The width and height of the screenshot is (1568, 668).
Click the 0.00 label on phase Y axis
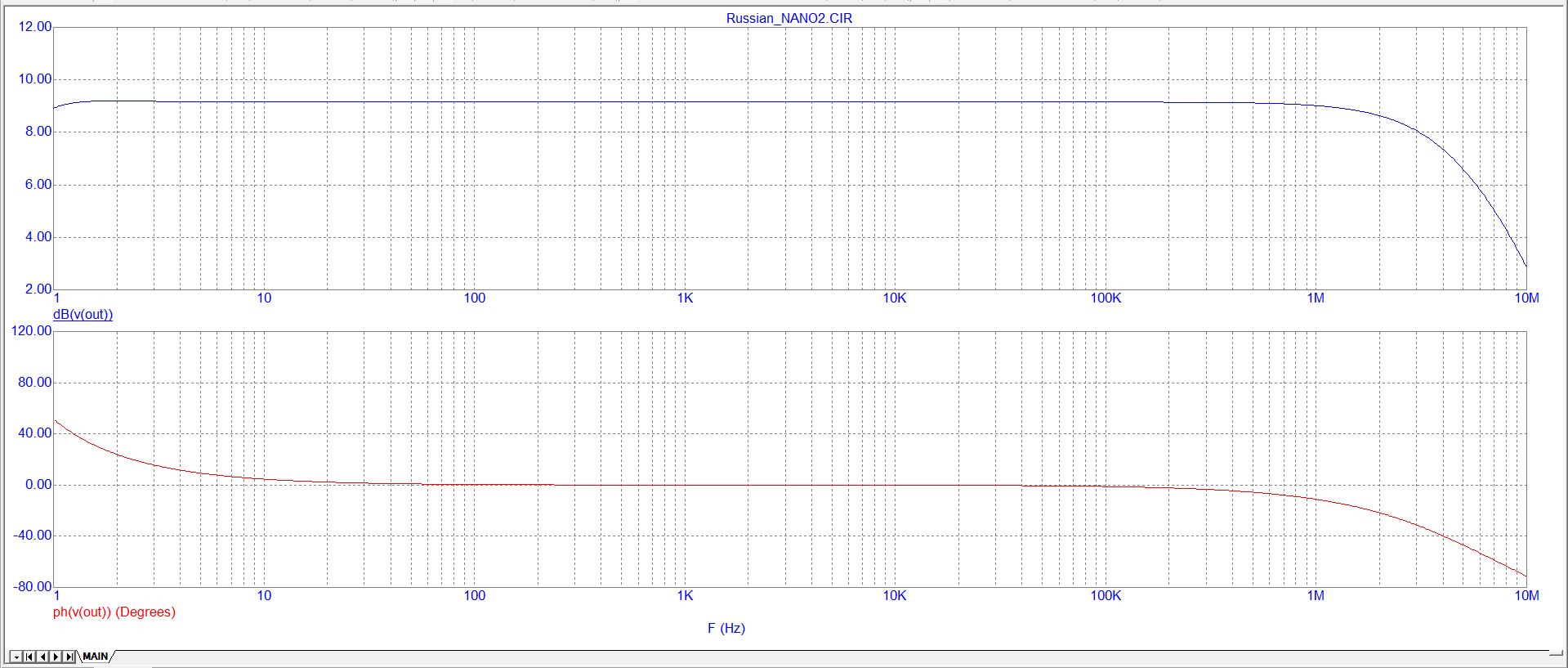(x=38, y=485)
